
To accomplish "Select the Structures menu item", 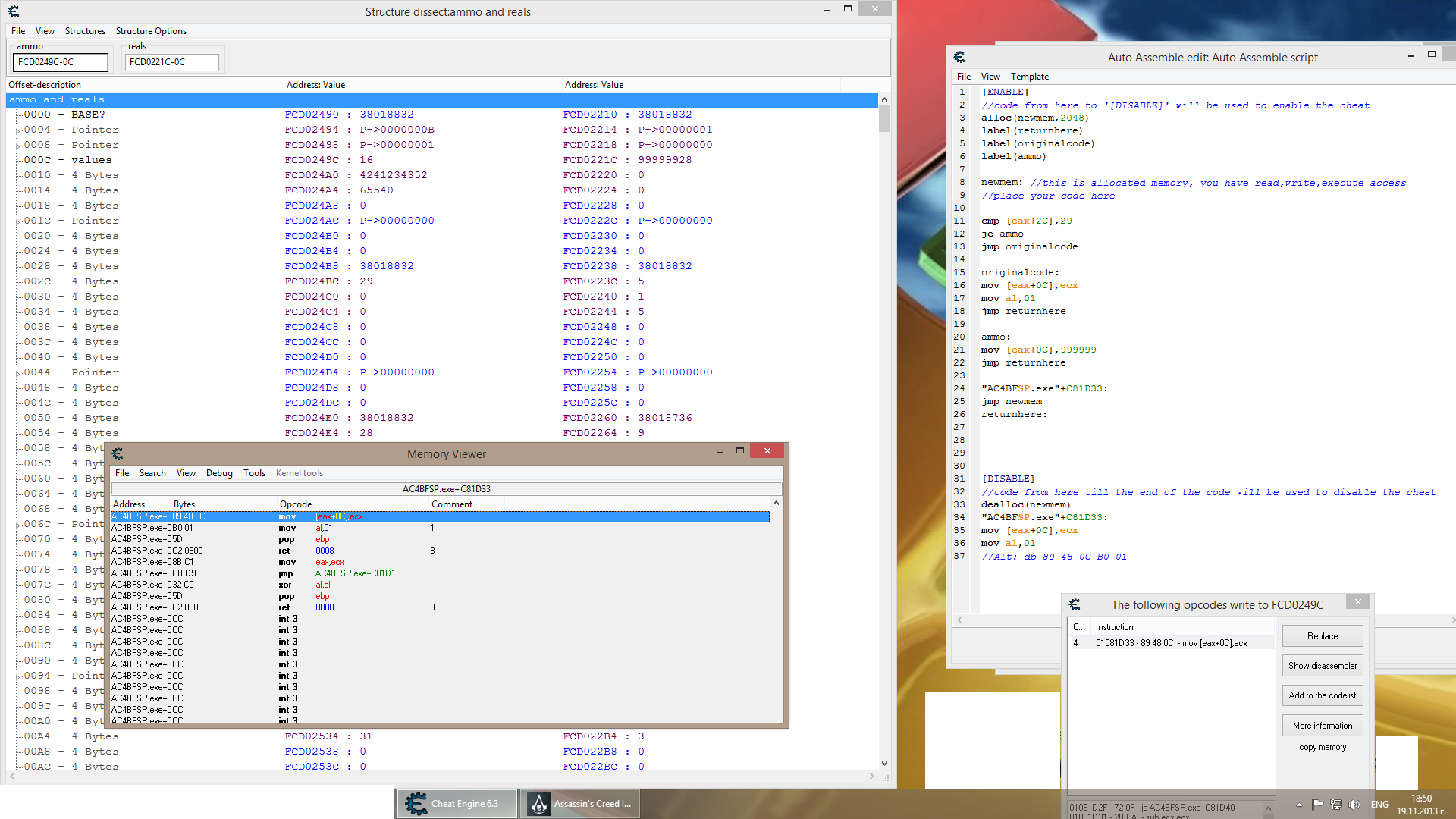I will (x=85, y=31).
